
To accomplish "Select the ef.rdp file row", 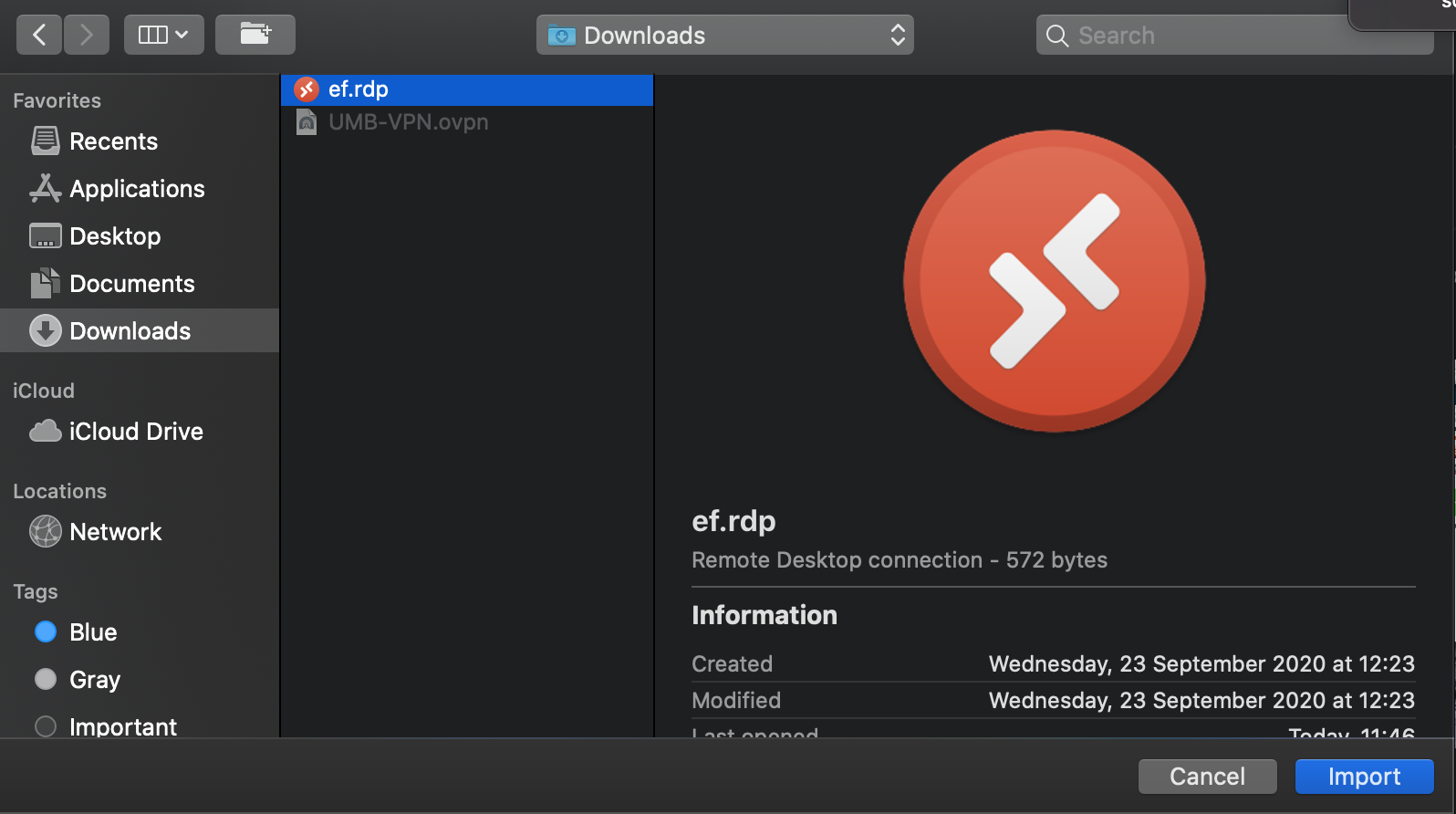I will (467, 89).
